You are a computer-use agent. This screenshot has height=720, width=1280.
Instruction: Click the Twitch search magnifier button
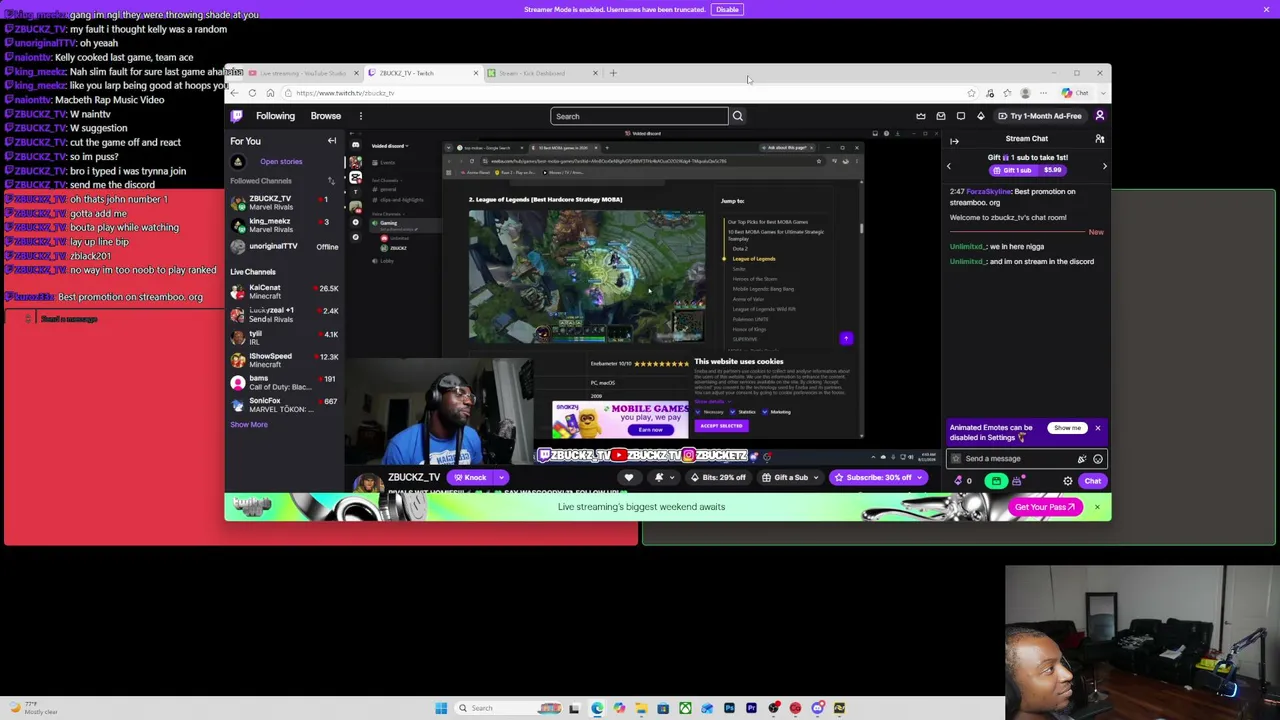pos(738,116)
